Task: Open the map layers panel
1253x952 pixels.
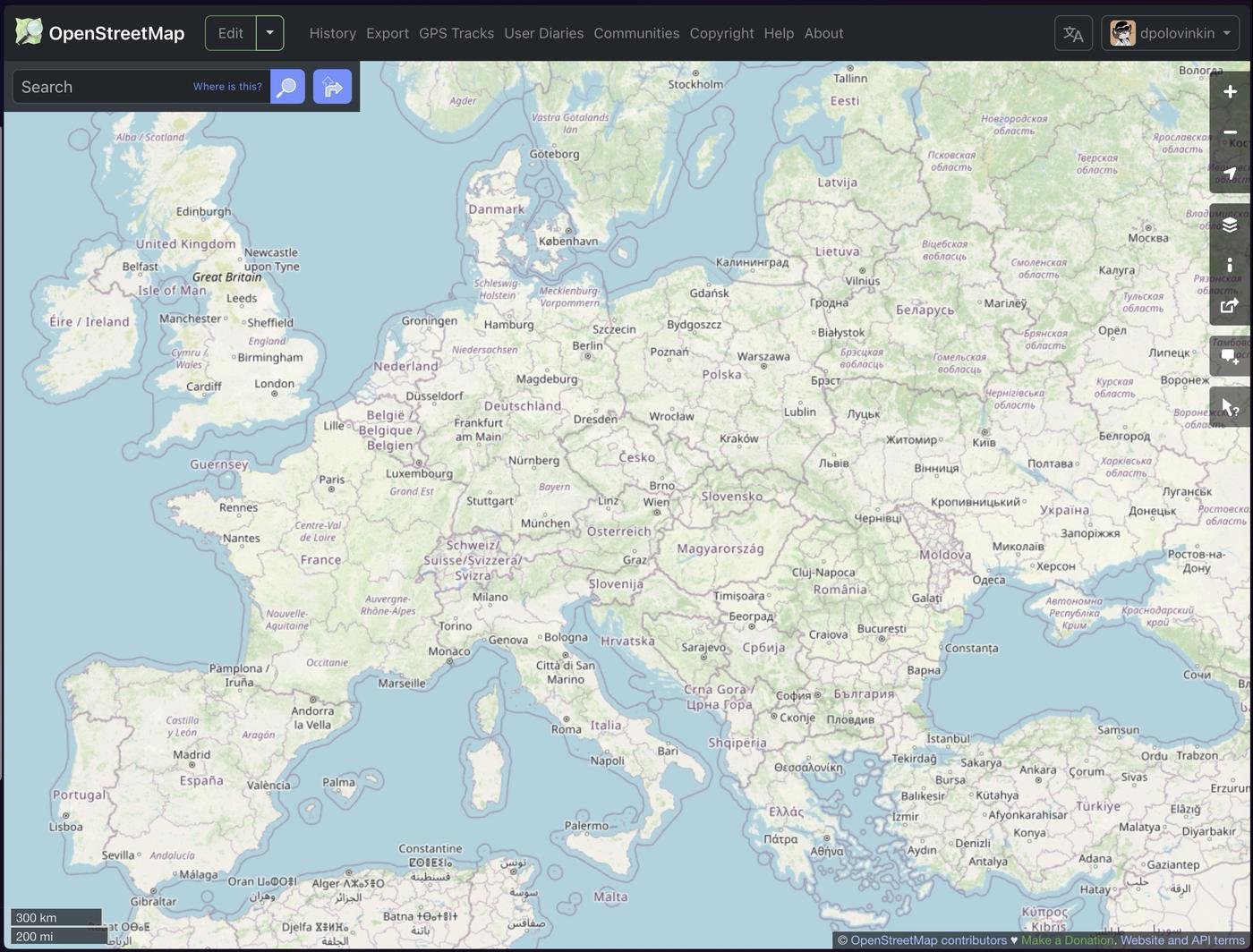Action: 1230,225
